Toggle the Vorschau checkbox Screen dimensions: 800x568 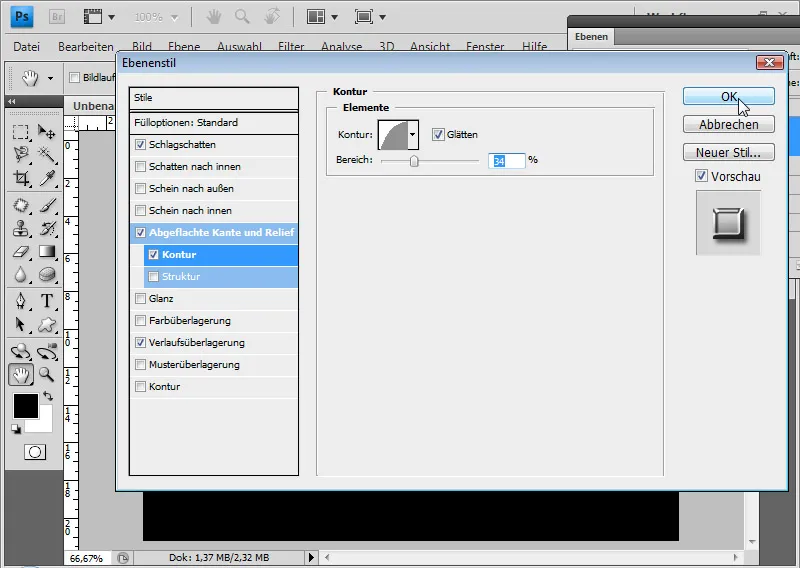point(702,176)
